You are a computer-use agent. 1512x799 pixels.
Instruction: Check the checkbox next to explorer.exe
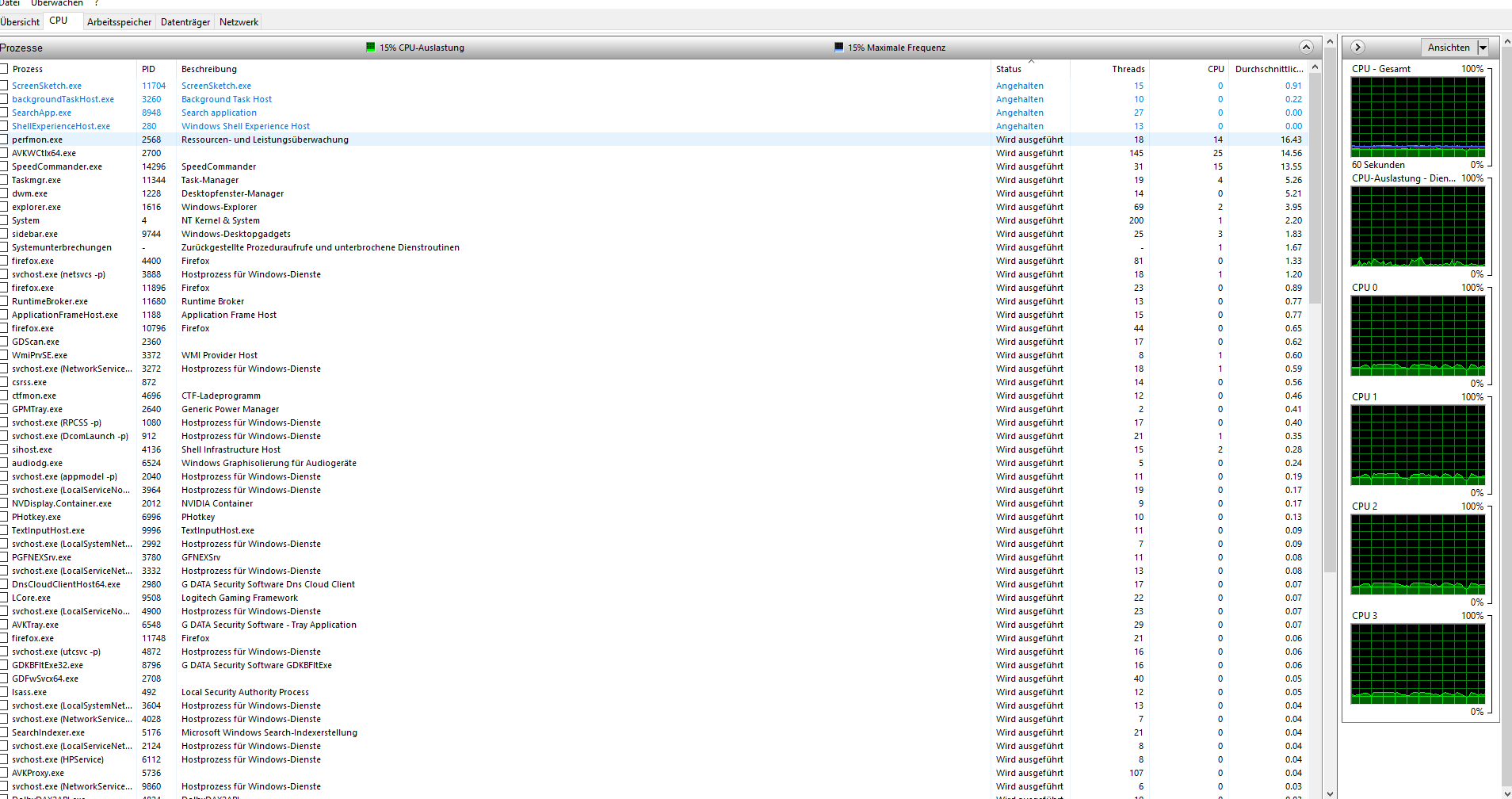coord(6,207)
